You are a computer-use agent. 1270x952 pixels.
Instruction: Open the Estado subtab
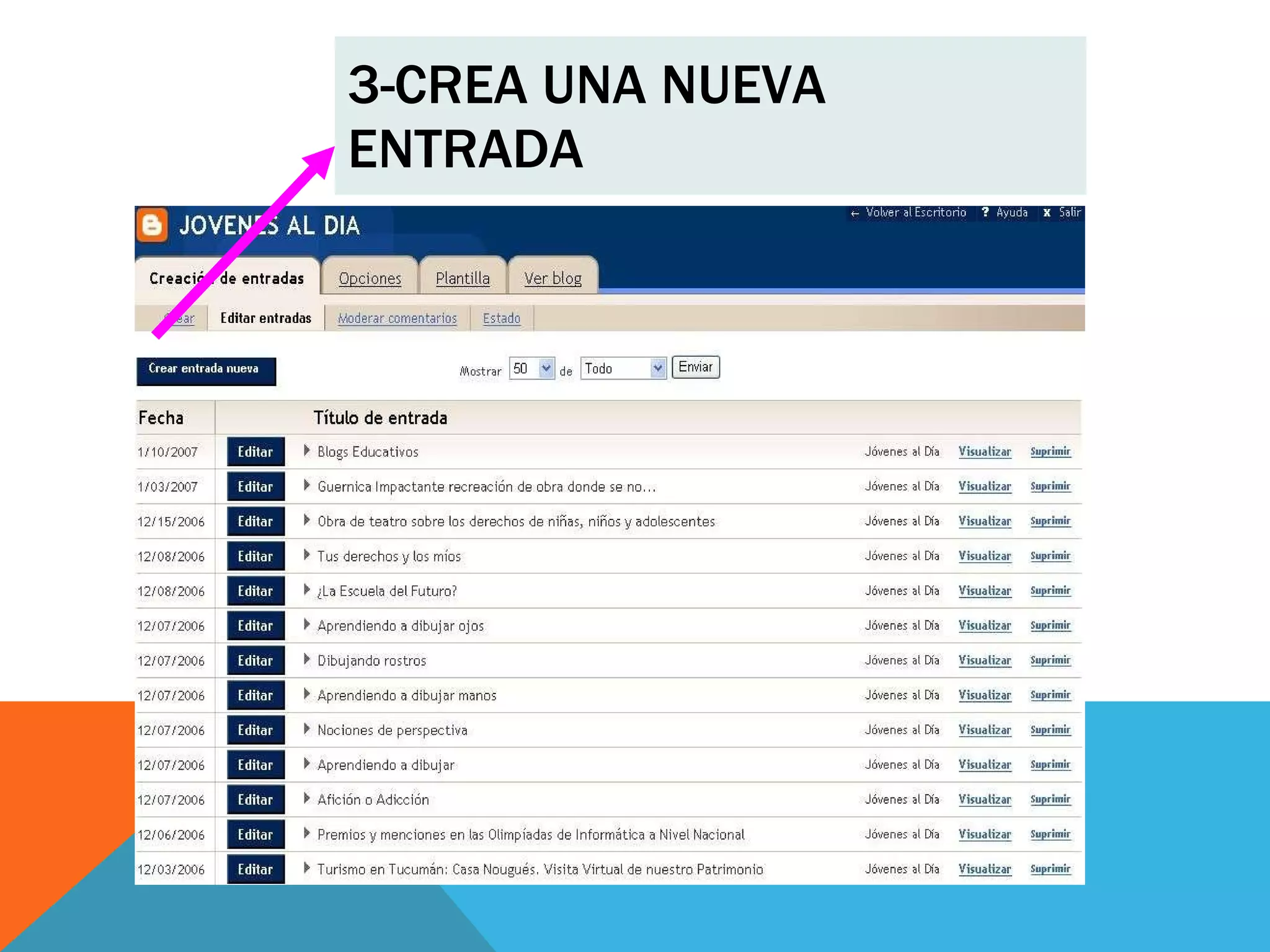[502, 319]
